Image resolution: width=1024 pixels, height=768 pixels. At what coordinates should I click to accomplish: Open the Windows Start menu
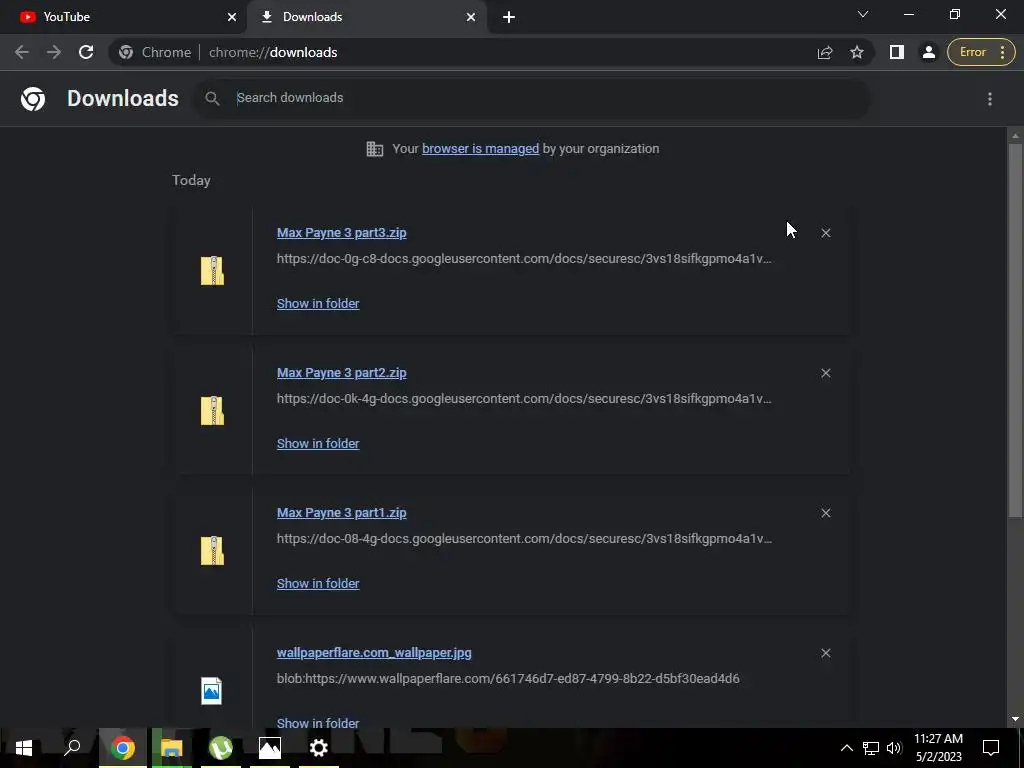click(24, 748)
